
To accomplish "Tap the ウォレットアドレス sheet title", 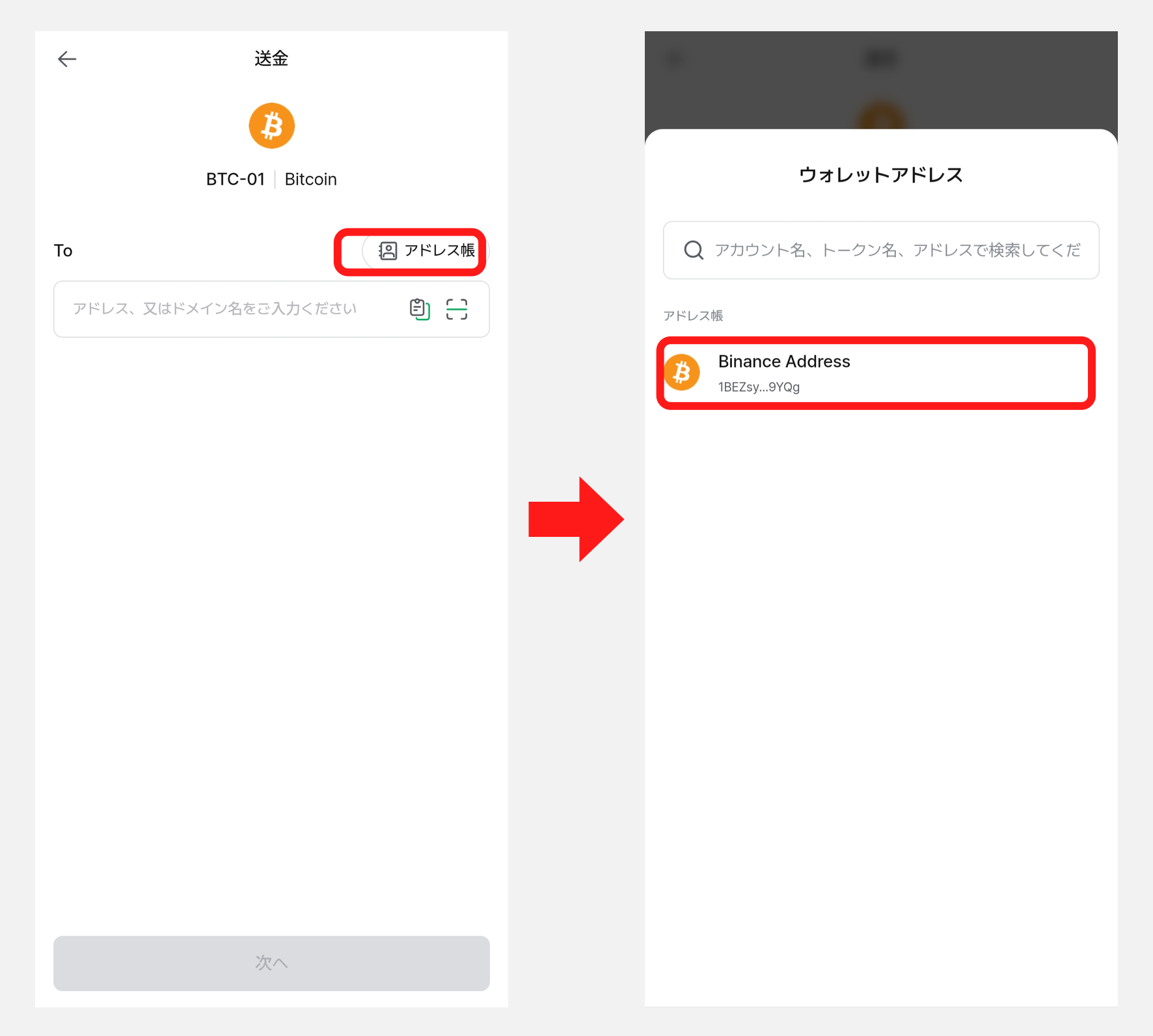I will 881,174.
